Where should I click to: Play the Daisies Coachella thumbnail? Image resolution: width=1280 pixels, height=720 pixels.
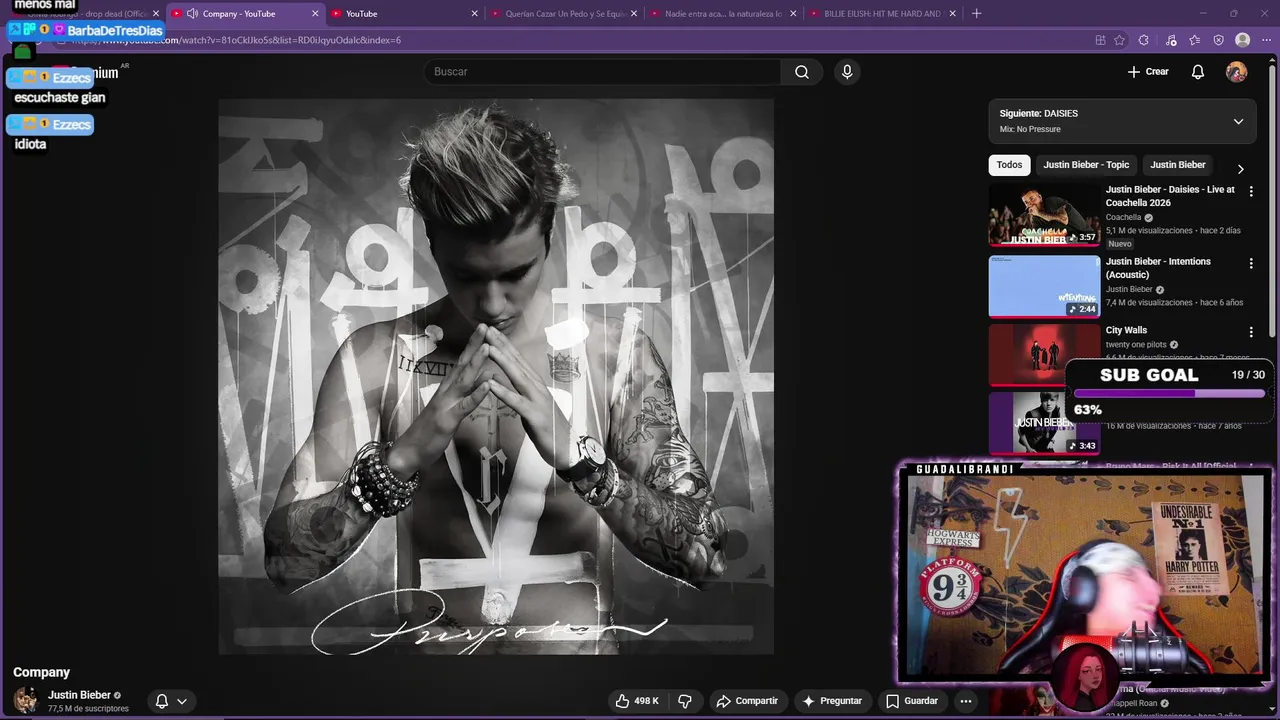(1044, 215)
